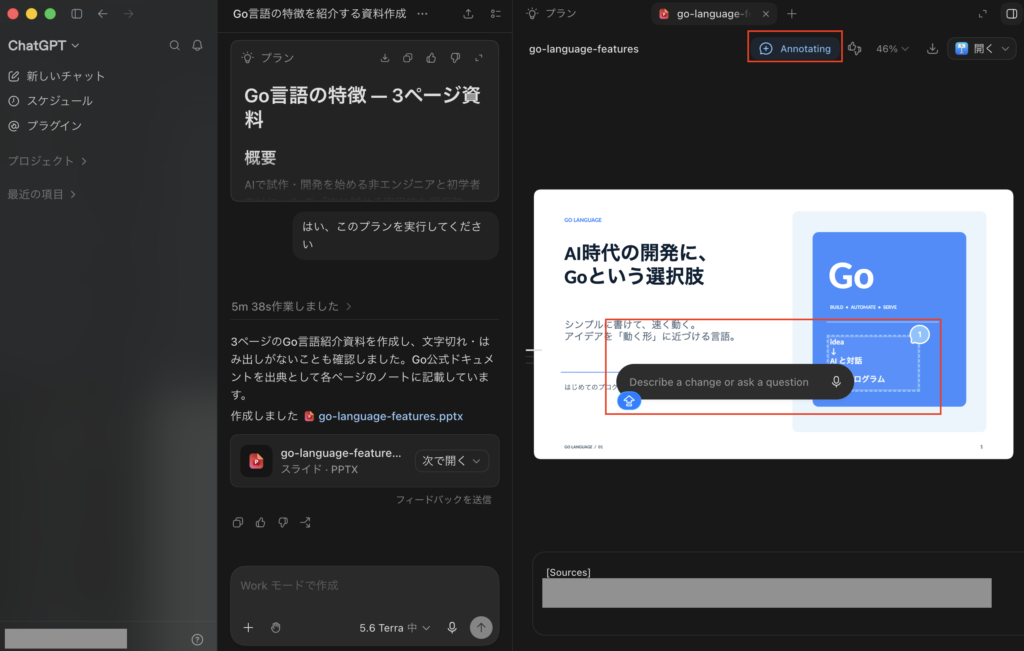The image size is (1024, 651).
Task: Open the help question mark icon
Action: (197, 640)
